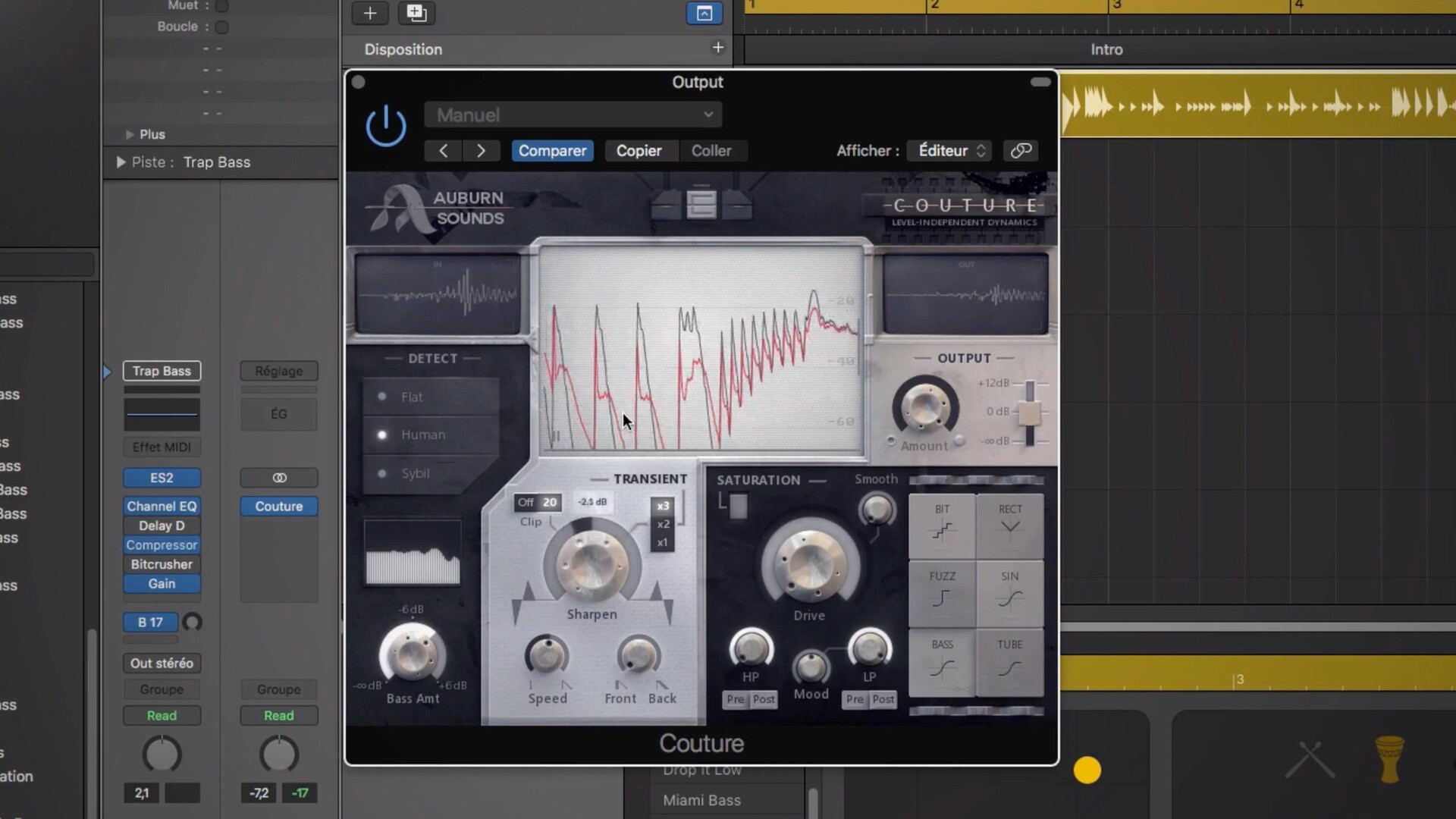Set LP filter to Post
Image resolution: width=1456 pixels, height=819 pixels.
click(x=883, y=699)
